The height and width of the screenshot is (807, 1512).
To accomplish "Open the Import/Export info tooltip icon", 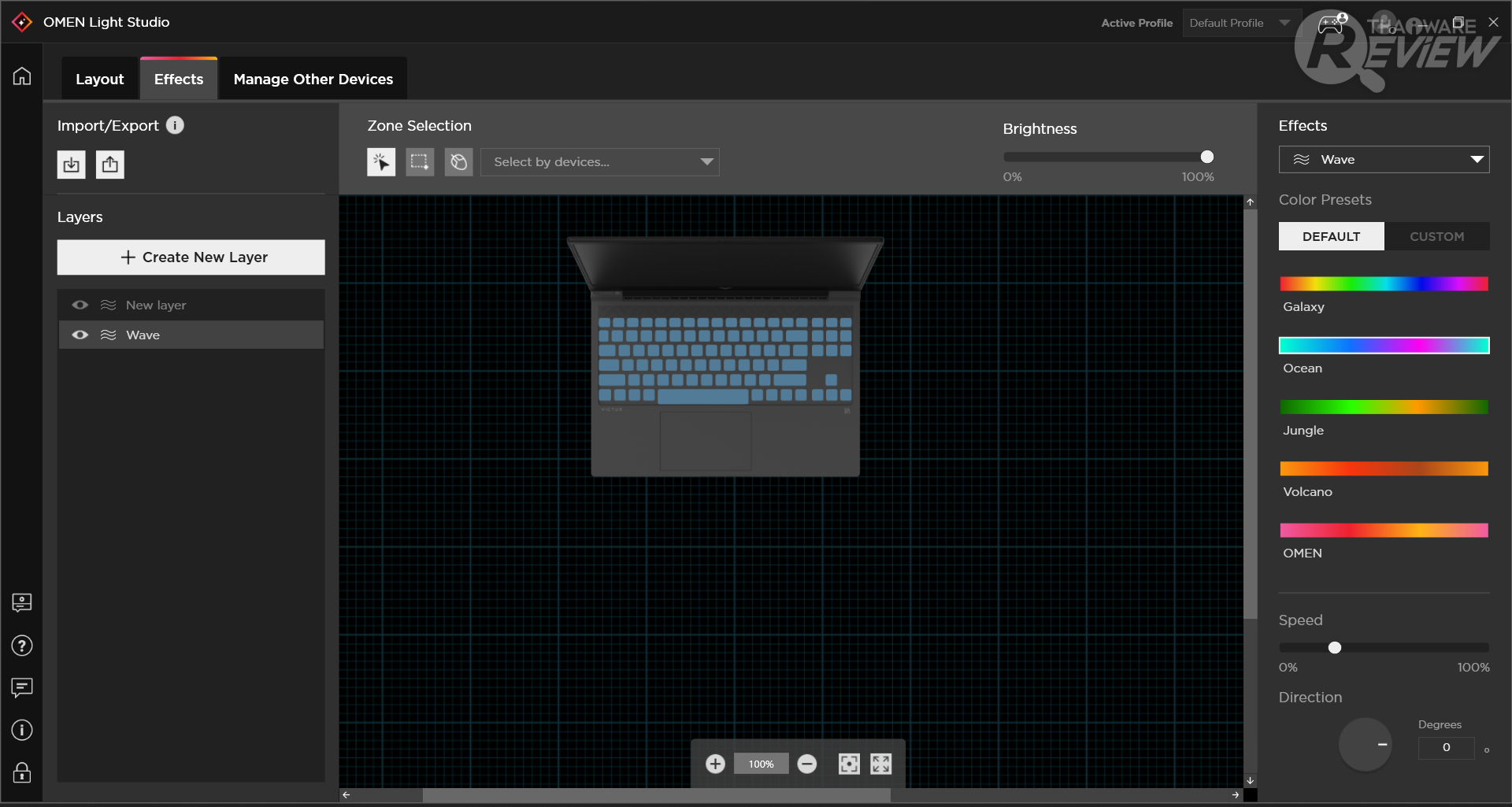I will [175, 125].
